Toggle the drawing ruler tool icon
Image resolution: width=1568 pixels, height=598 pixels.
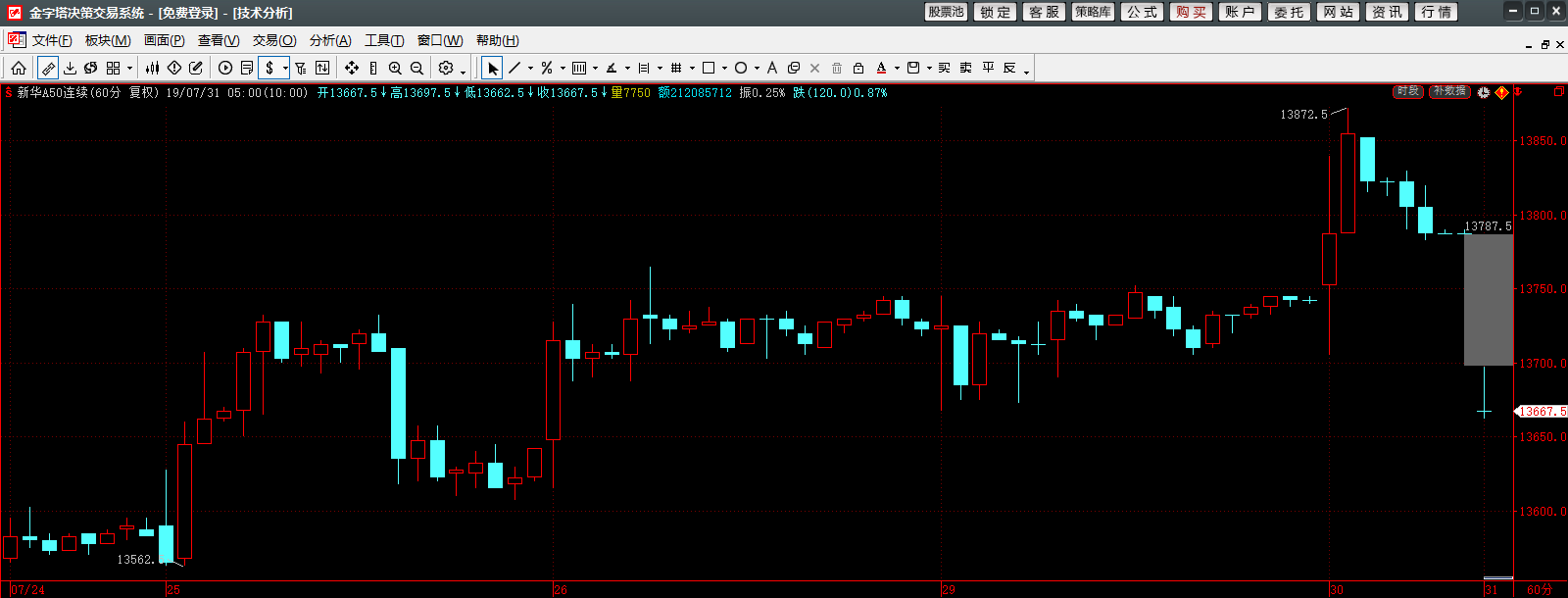click(48, 68)
